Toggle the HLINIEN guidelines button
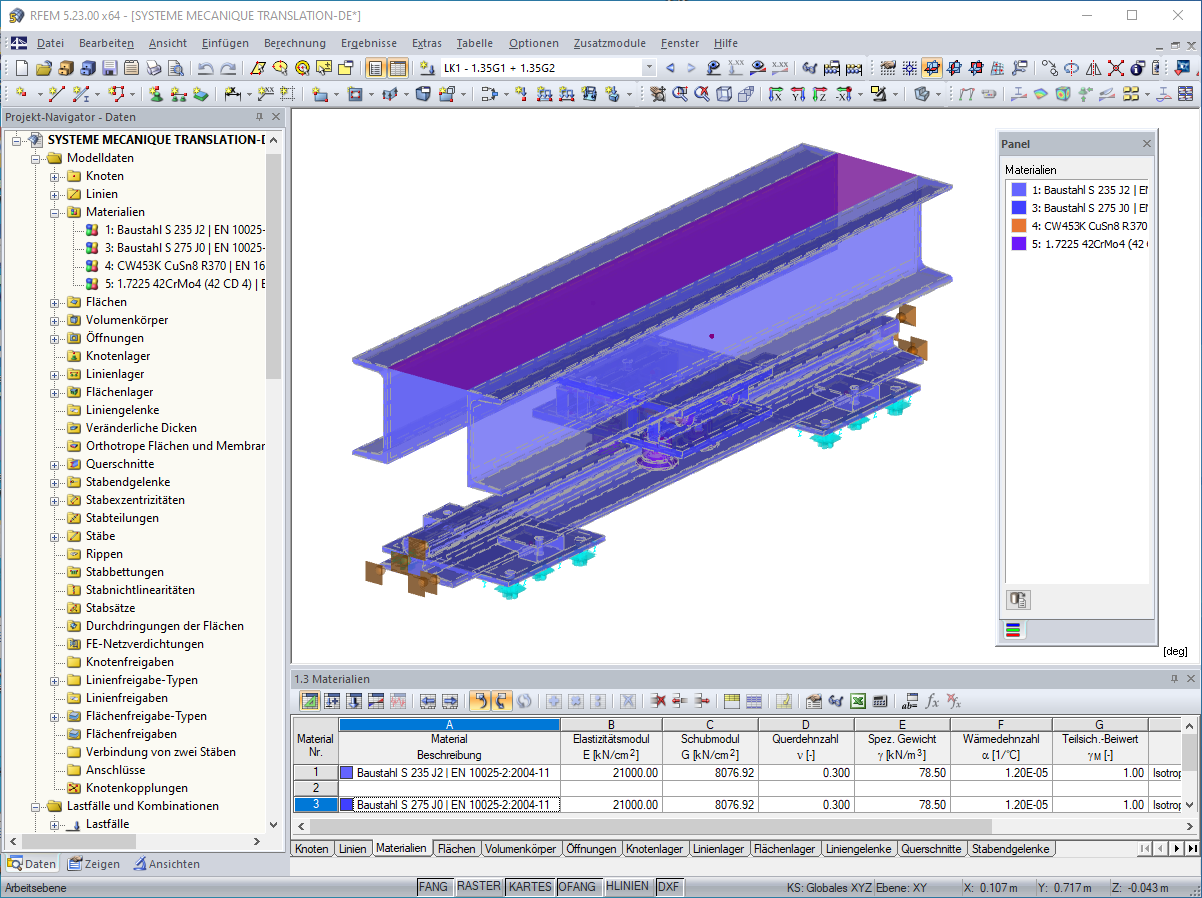The image size is (1202, 898). pos(628,887)
